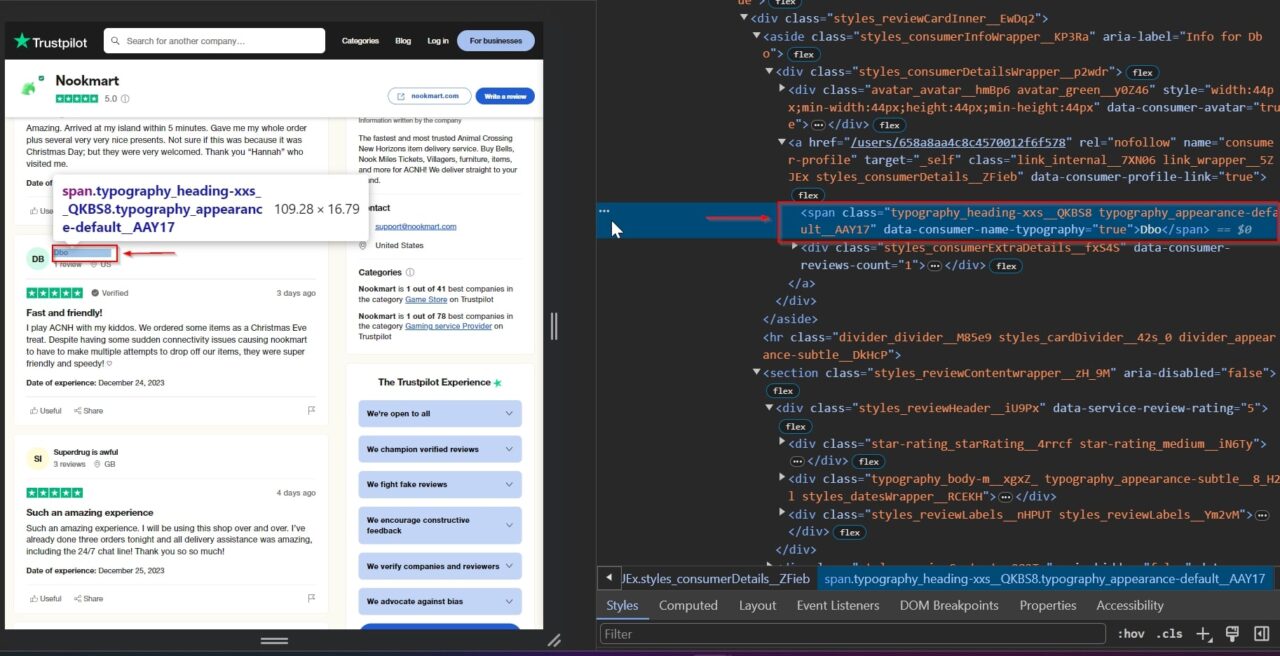Toggle flex badge under reviewHeader div

(795, 426)
